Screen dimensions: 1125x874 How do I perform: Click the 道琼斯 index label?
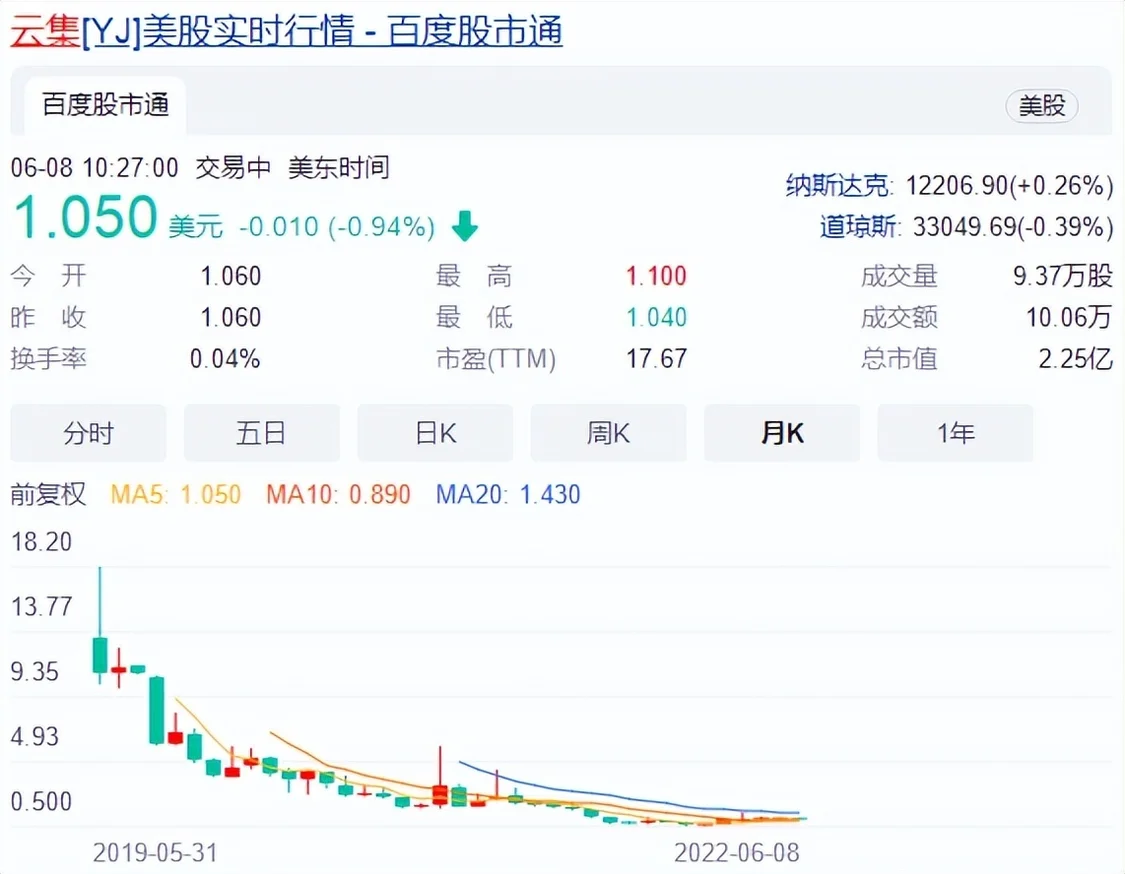860,227
